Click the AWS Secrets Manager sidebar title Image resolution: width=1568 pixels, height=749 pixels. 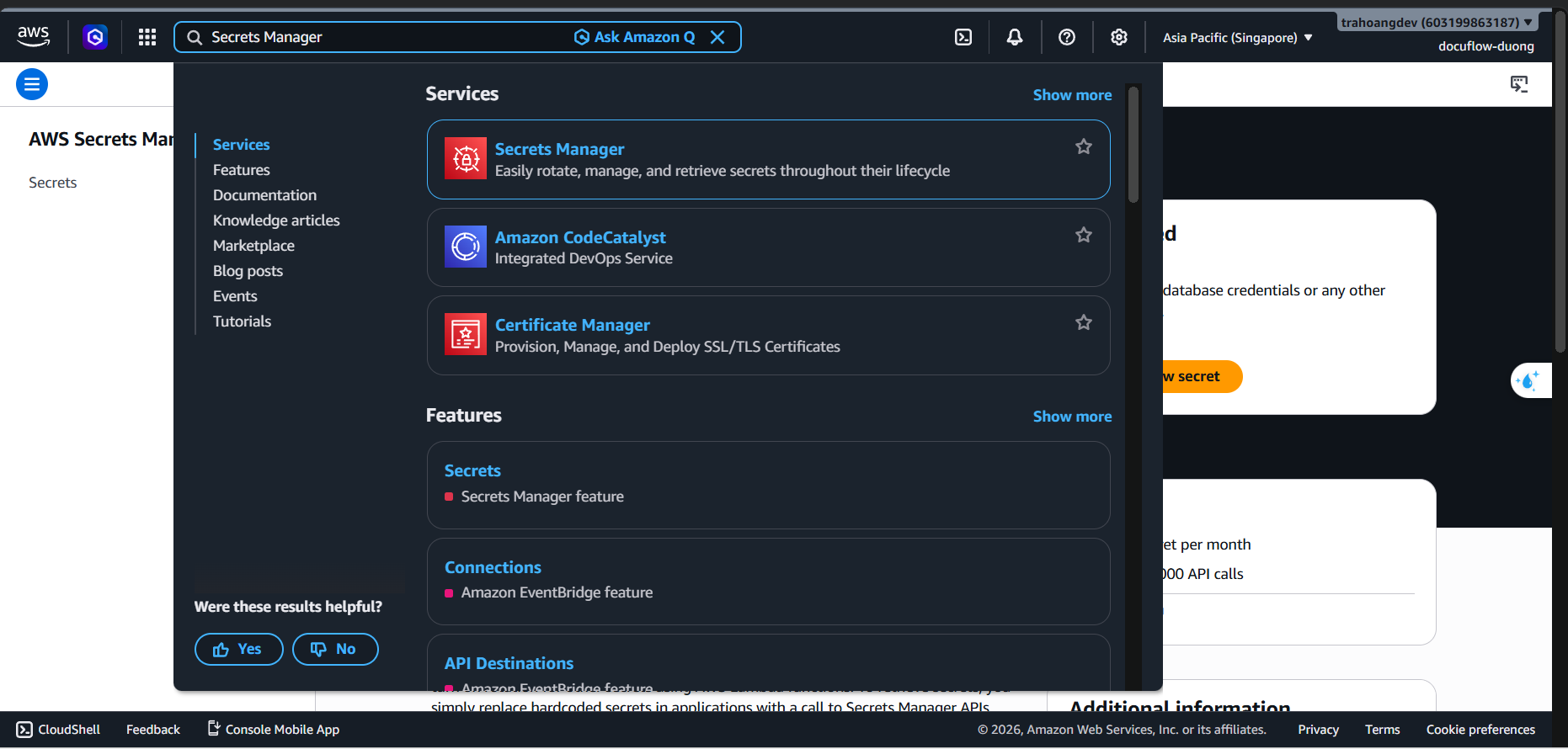[x=101, y=139]
